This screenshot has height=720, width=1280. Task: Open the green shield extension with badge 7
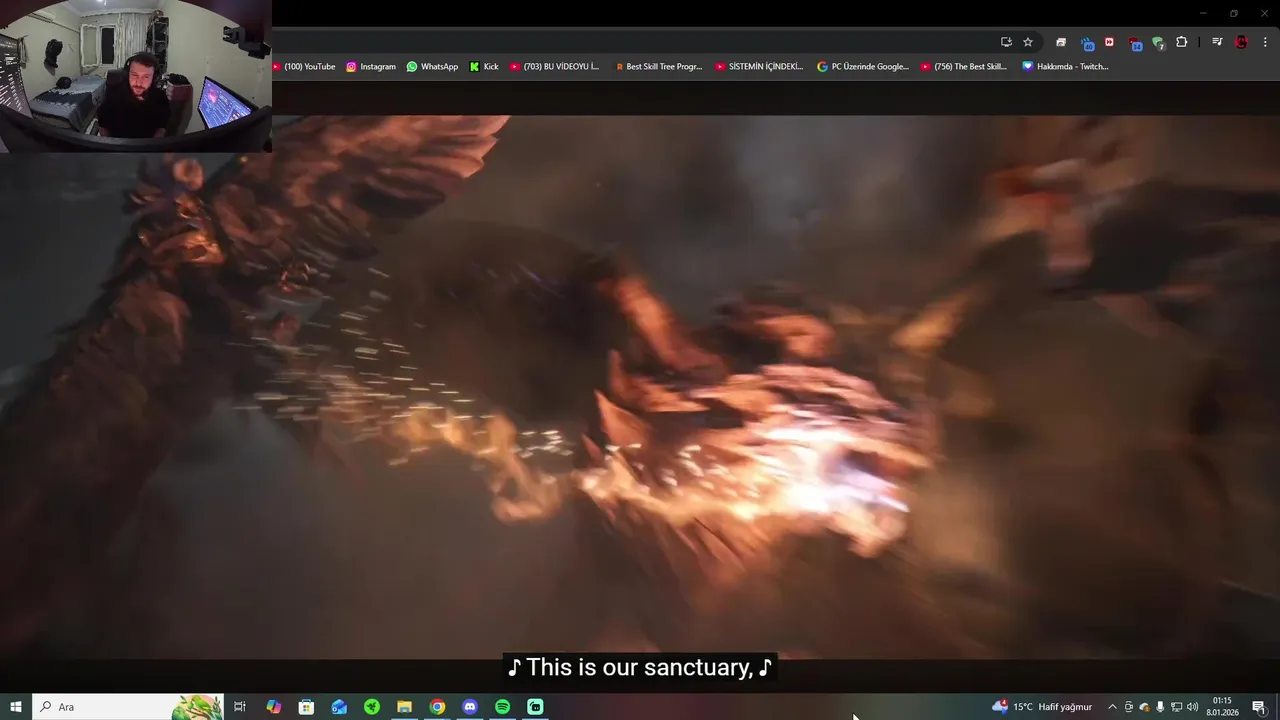point(1158,43)
